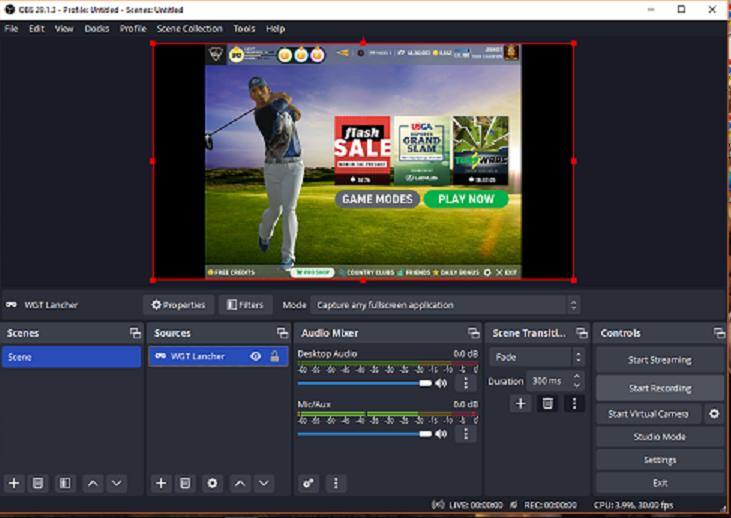Mute Desktop Audio speaker icon
This screenshot has height=518, width=731.
tap(441, 383)
